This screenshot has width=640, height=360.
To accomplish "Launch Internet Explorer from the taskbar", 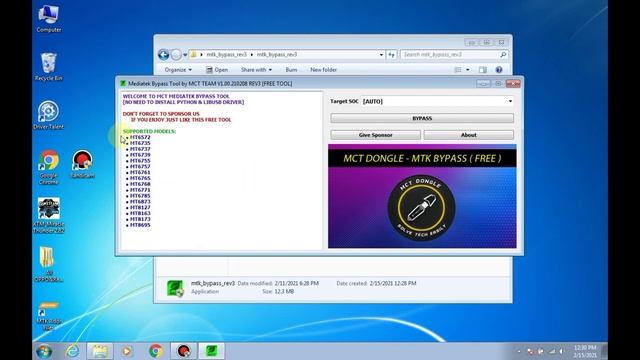I will pyautogui.click(x=73, y=351).
